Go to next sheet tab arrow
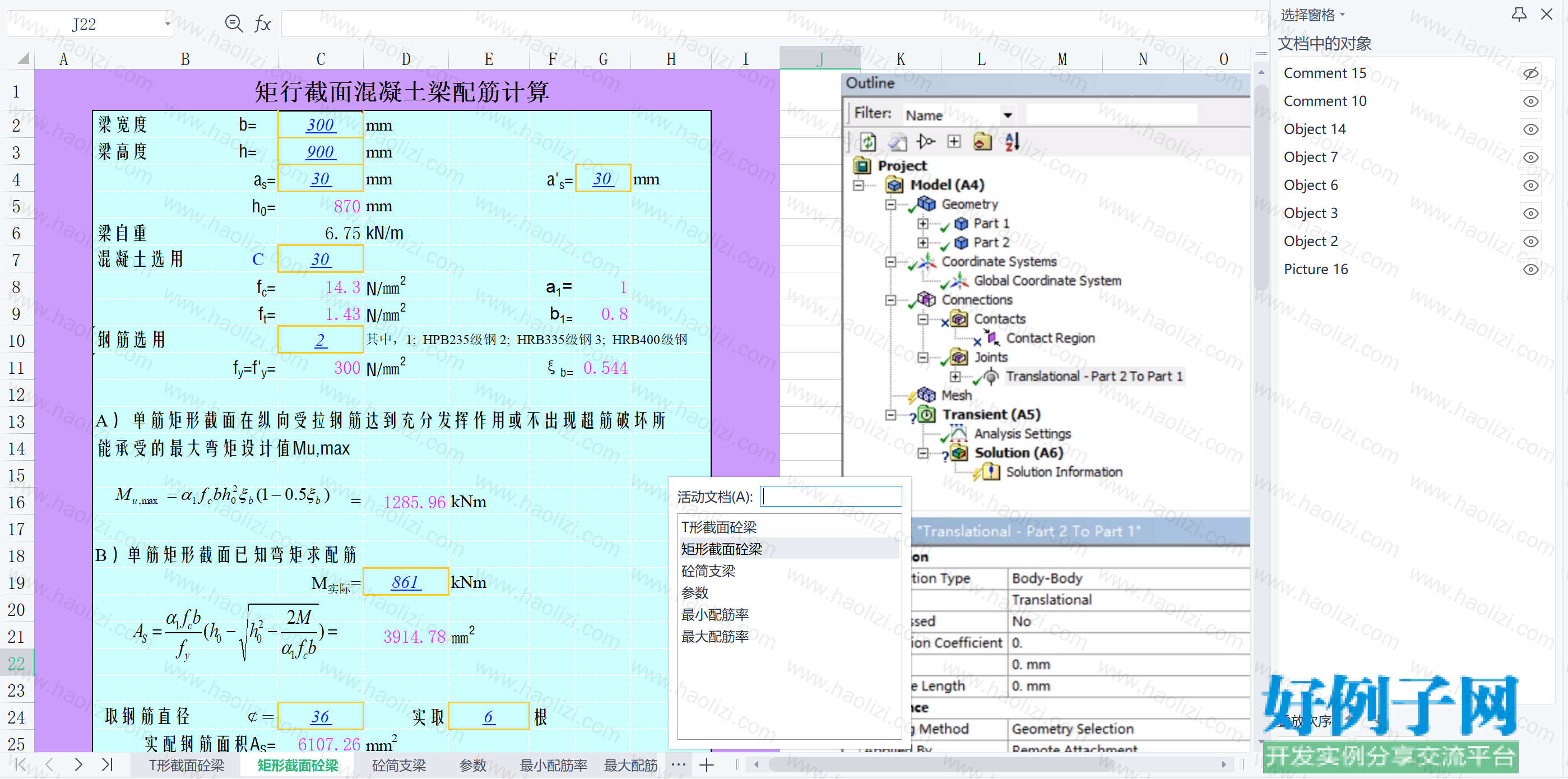 78,764
